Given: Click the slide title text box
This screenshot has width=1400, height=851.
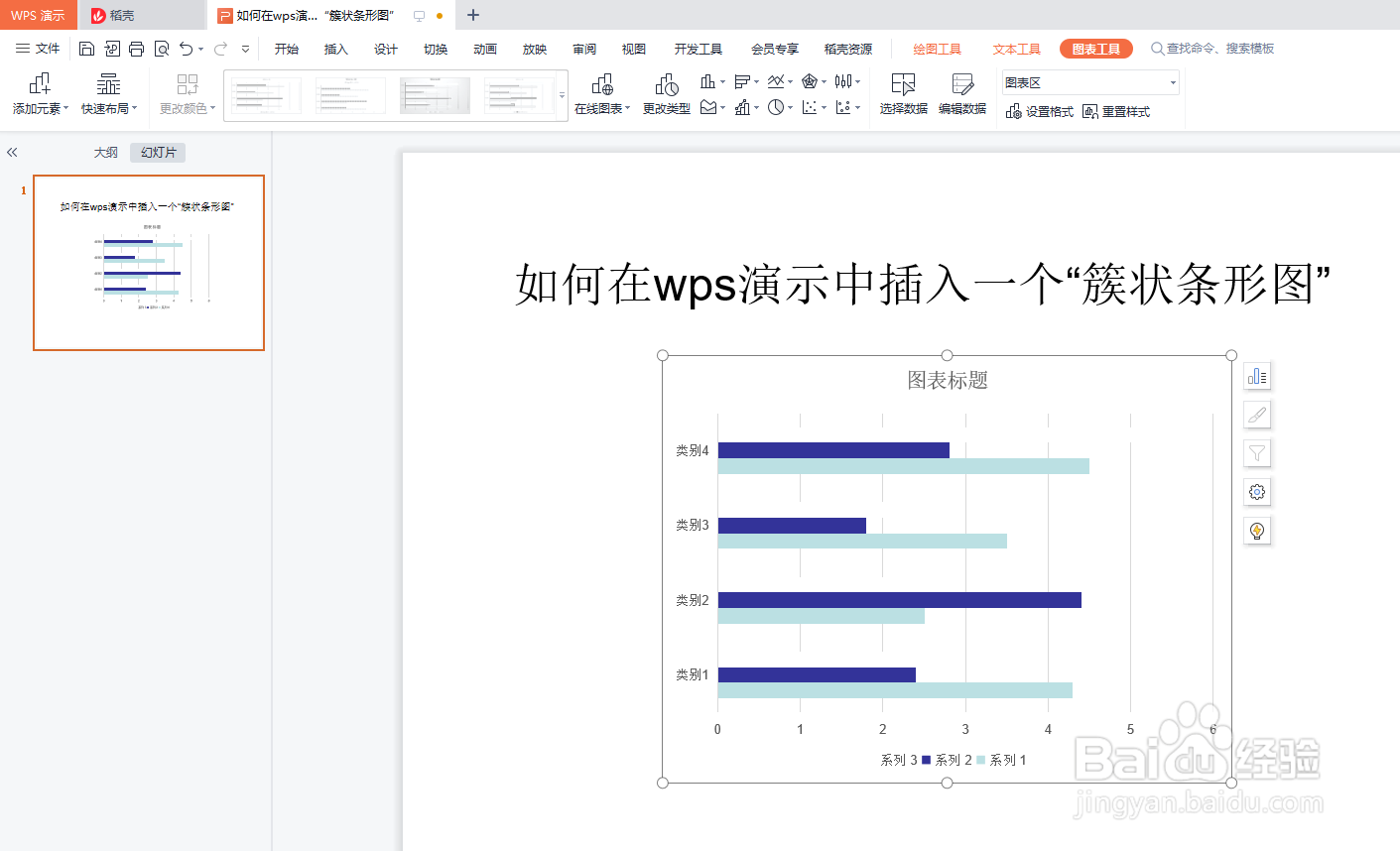Looking at the screenshot, I should pos(923,285).
